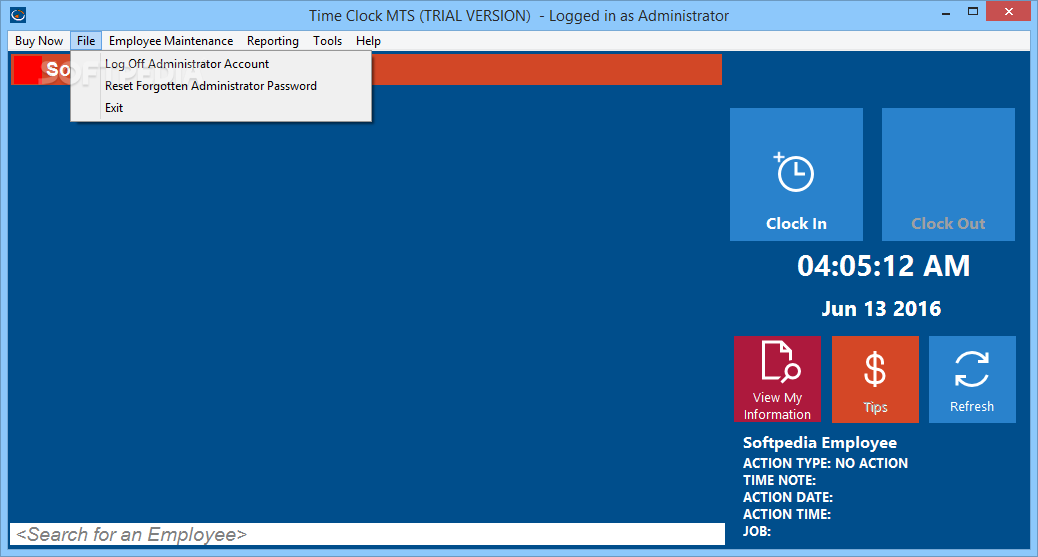This screenshot has height=557, width=1038.
Task: Open the Tools menu
Action: (x=328, y=41)
